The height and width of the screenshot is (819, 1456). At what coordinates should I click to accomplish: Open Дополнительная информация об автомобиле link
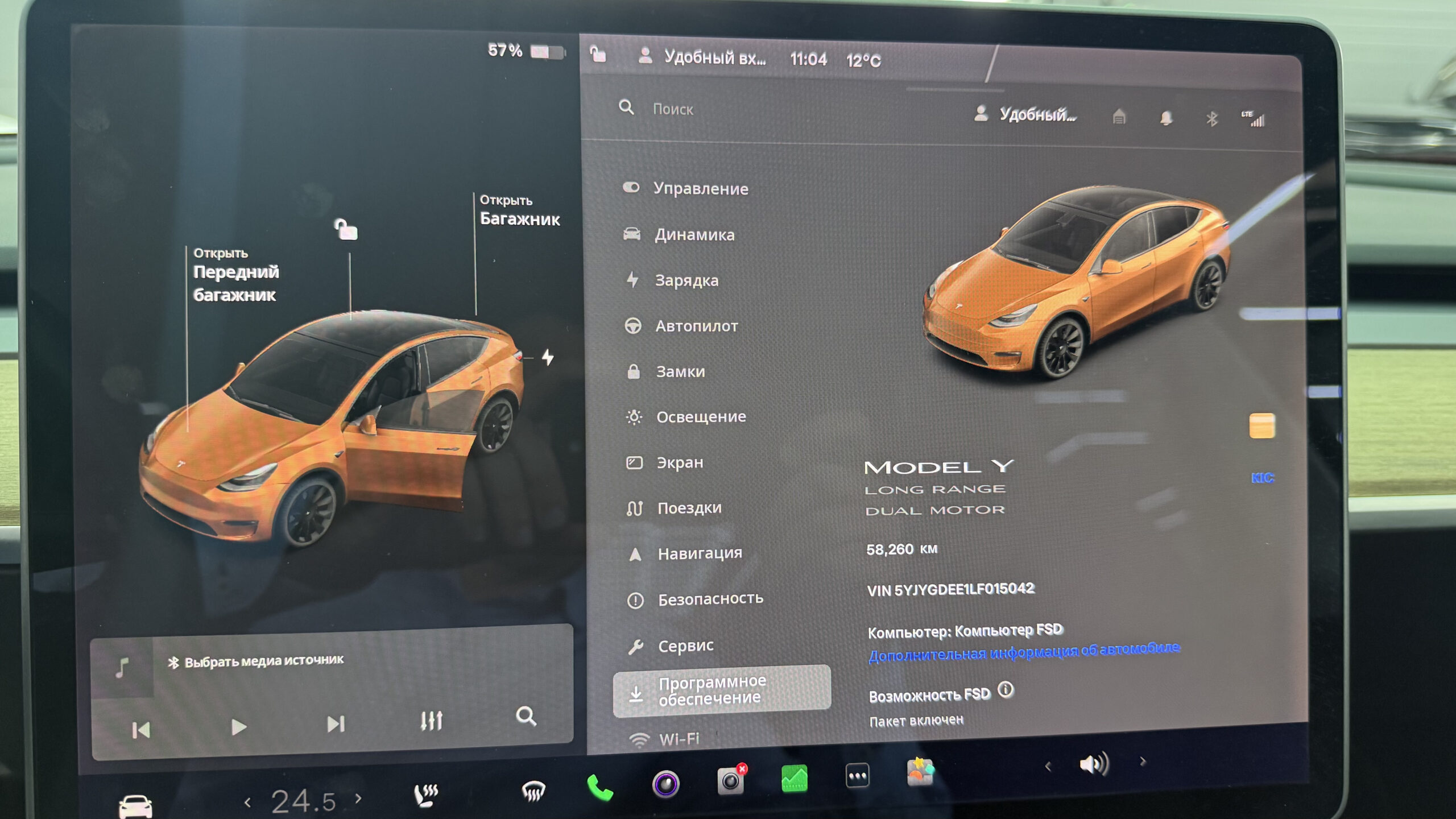click(1024, 652)
